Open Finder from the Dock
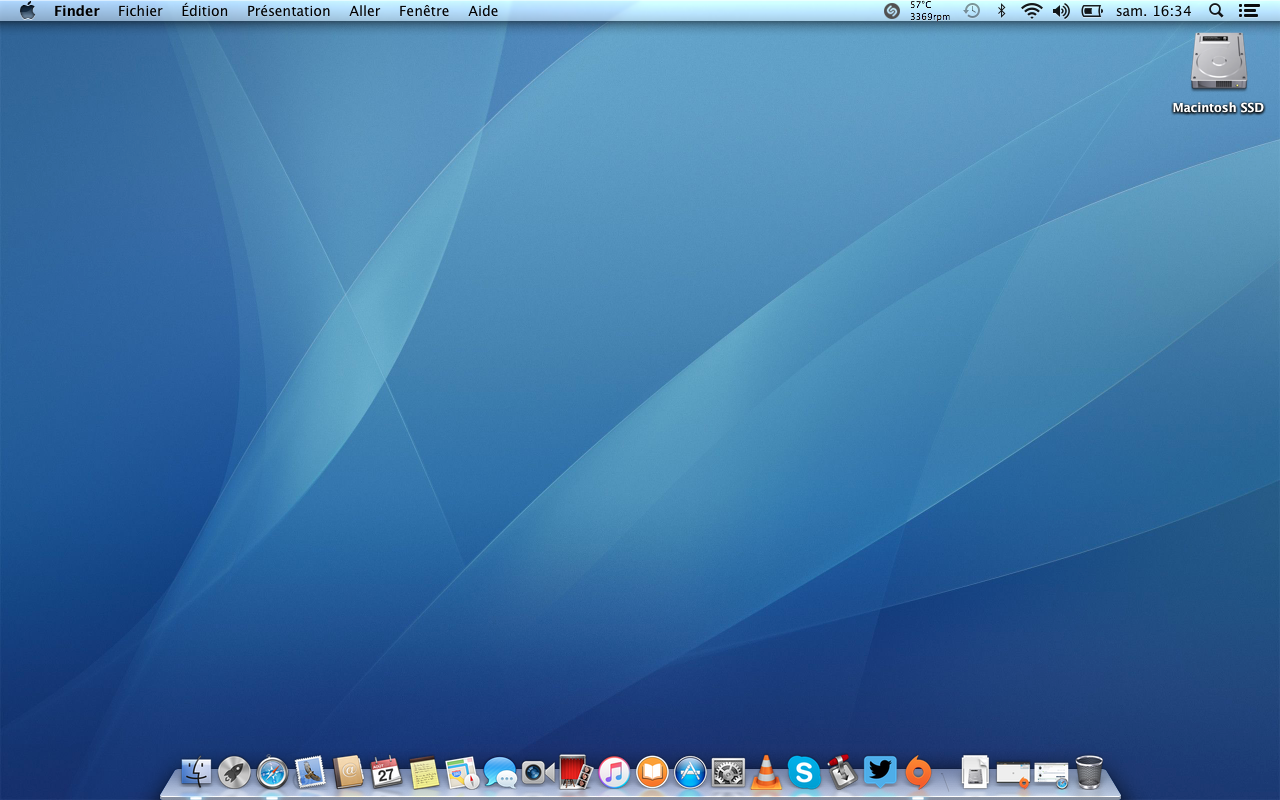Viewport: 1280px width, 800px height. (x=196, y=772)
